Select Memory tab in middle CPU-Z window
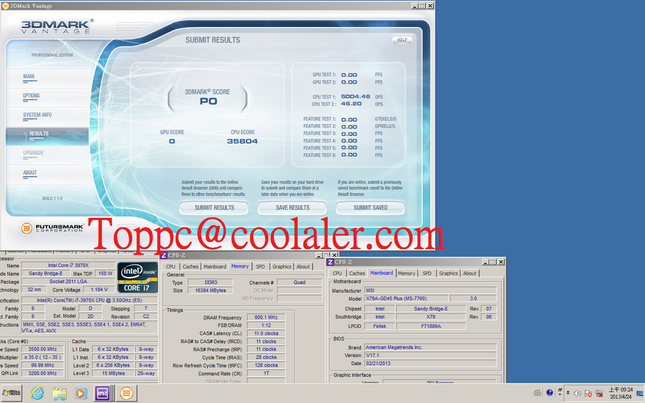This screenshot has height=403, width=645. pyautogui.click(x=240, y=266)
